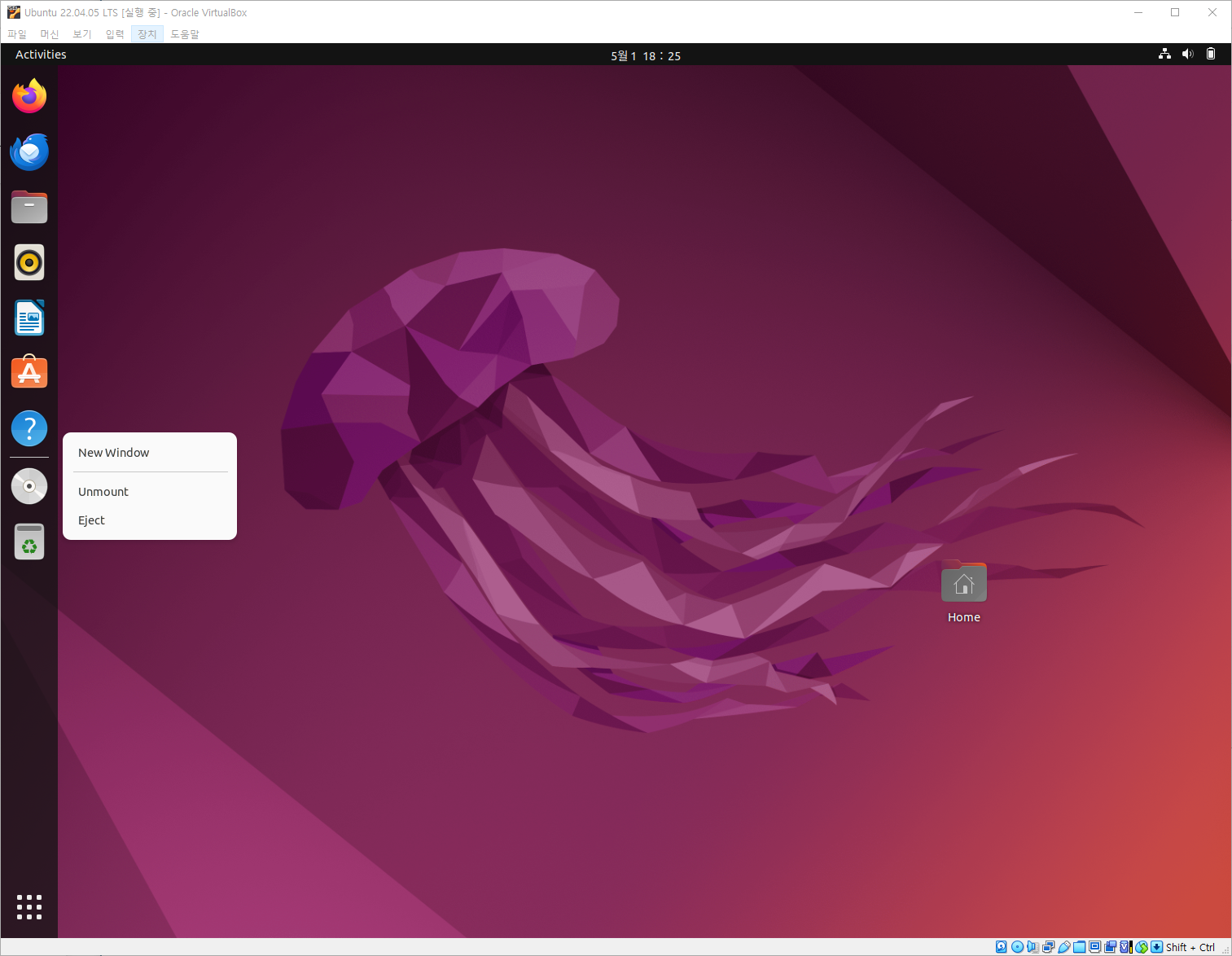Open the 파일 menu in VirtualBox

[x=17, y=34]
